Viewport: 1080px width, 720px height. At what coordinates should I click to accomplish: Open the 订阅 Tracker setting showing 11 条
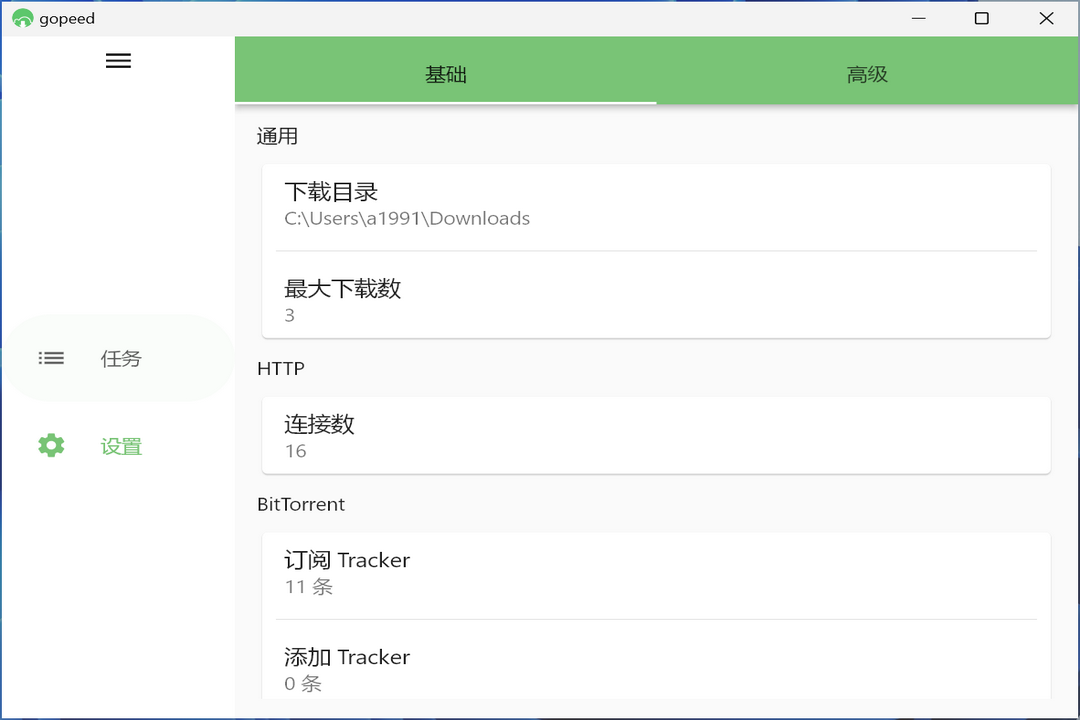tap(656, 572)
